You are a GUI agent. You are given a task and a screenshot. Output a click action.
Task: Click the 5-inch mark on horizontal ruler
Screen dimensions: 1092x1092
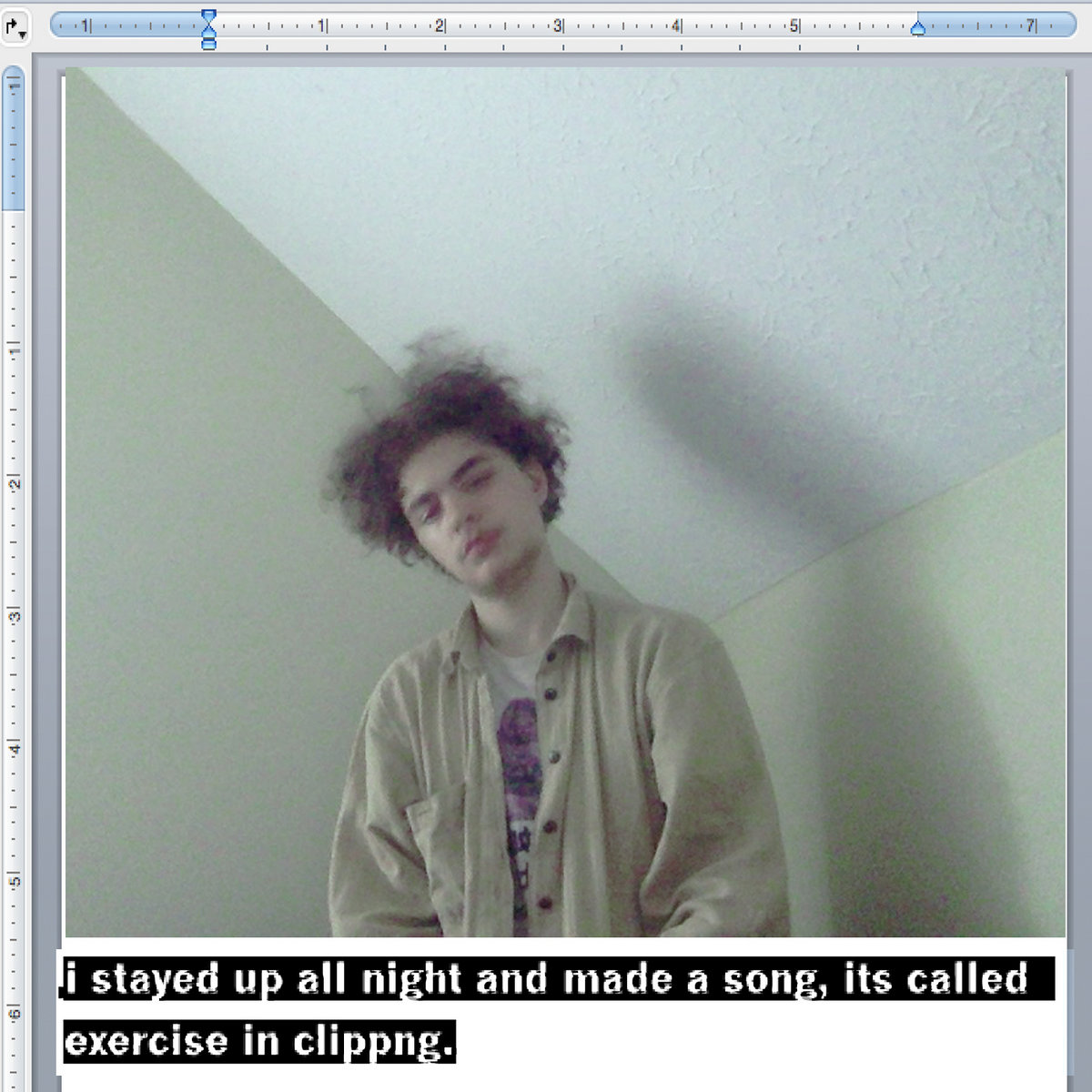(x=794, y=25)
